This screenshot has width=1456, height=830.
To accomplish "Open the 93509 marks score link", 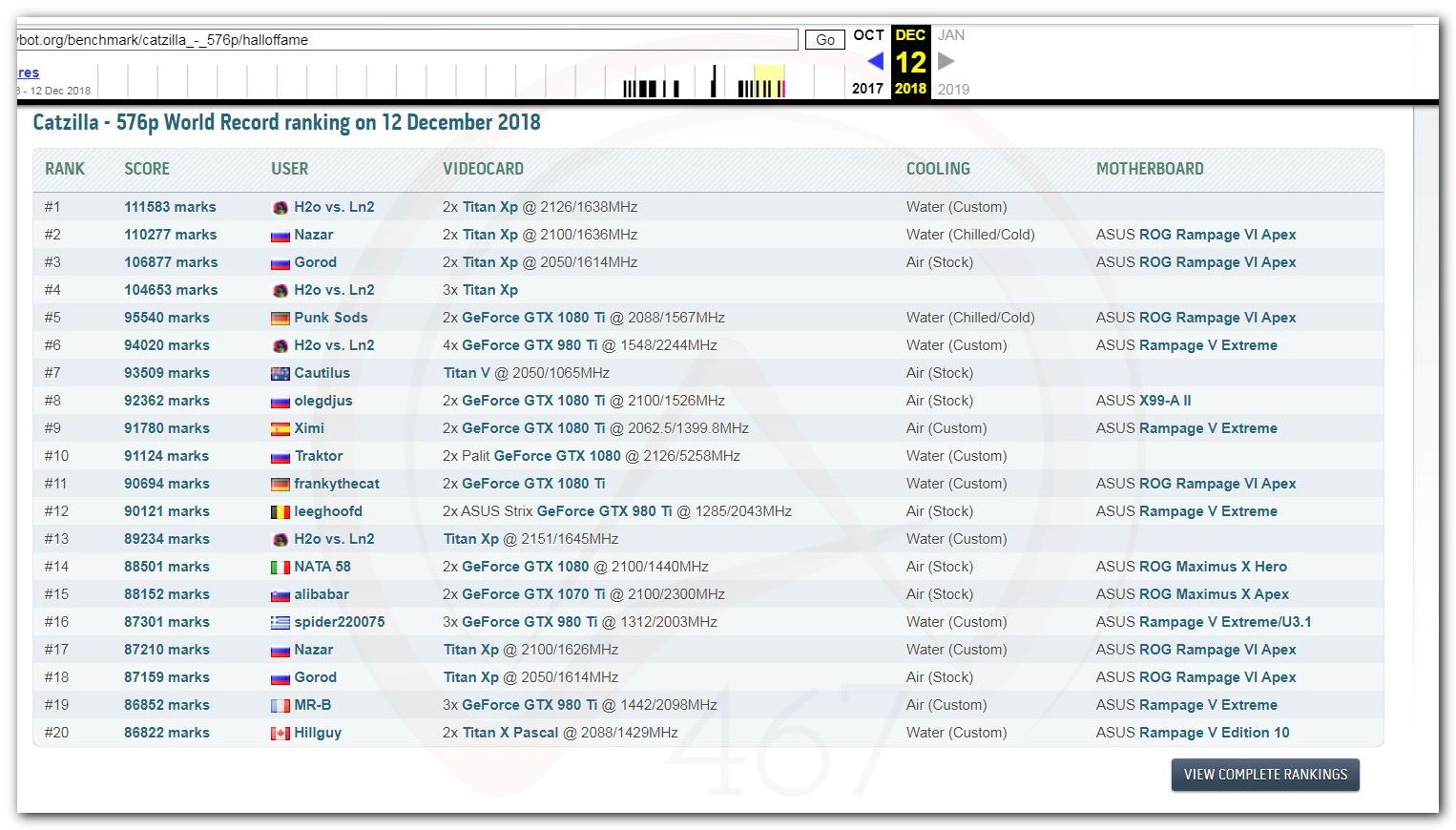I will click(167, 373).
